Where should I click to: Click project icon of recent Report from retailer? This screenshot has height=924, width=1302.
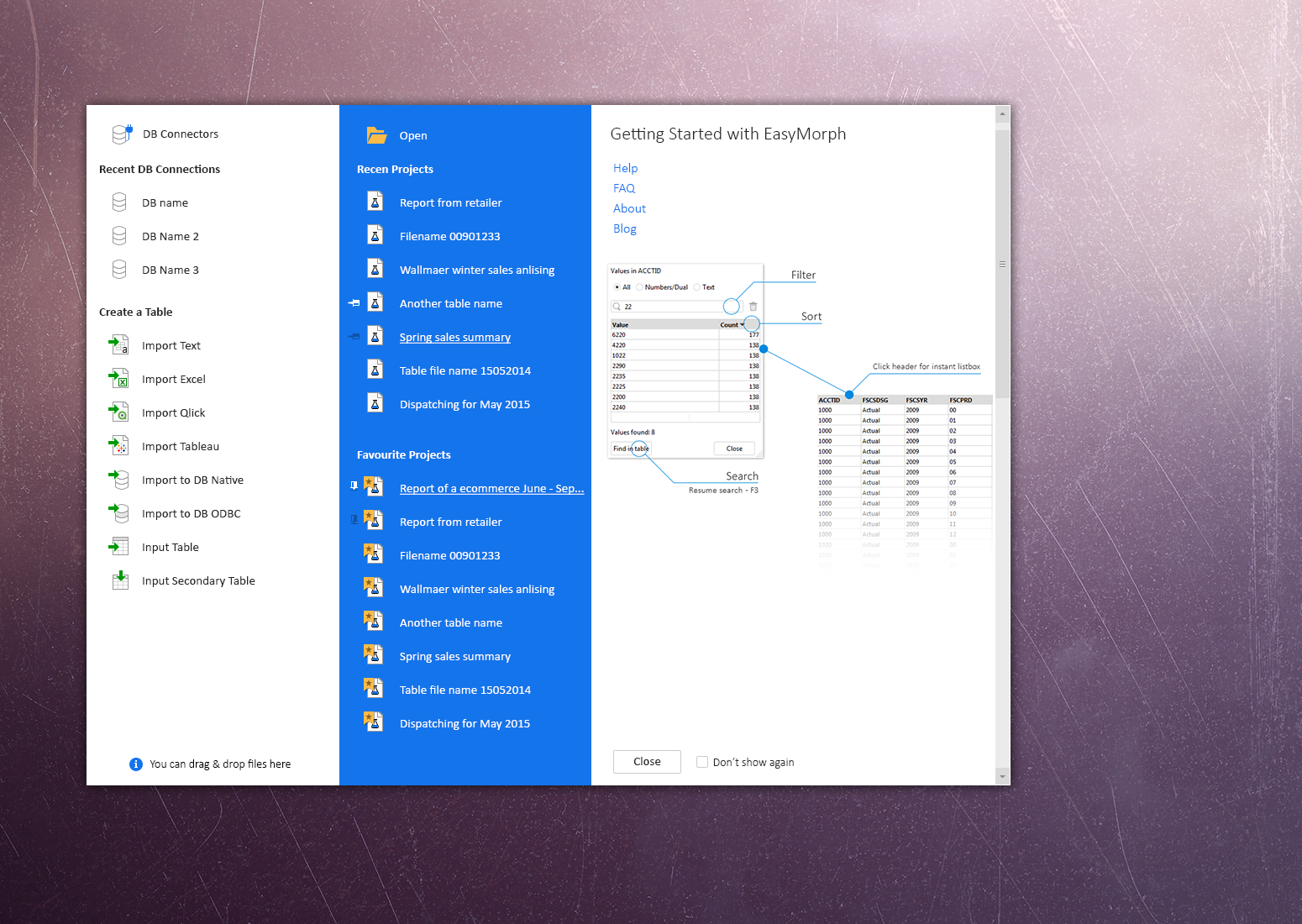pyautogui.click(x=375, y=202)
